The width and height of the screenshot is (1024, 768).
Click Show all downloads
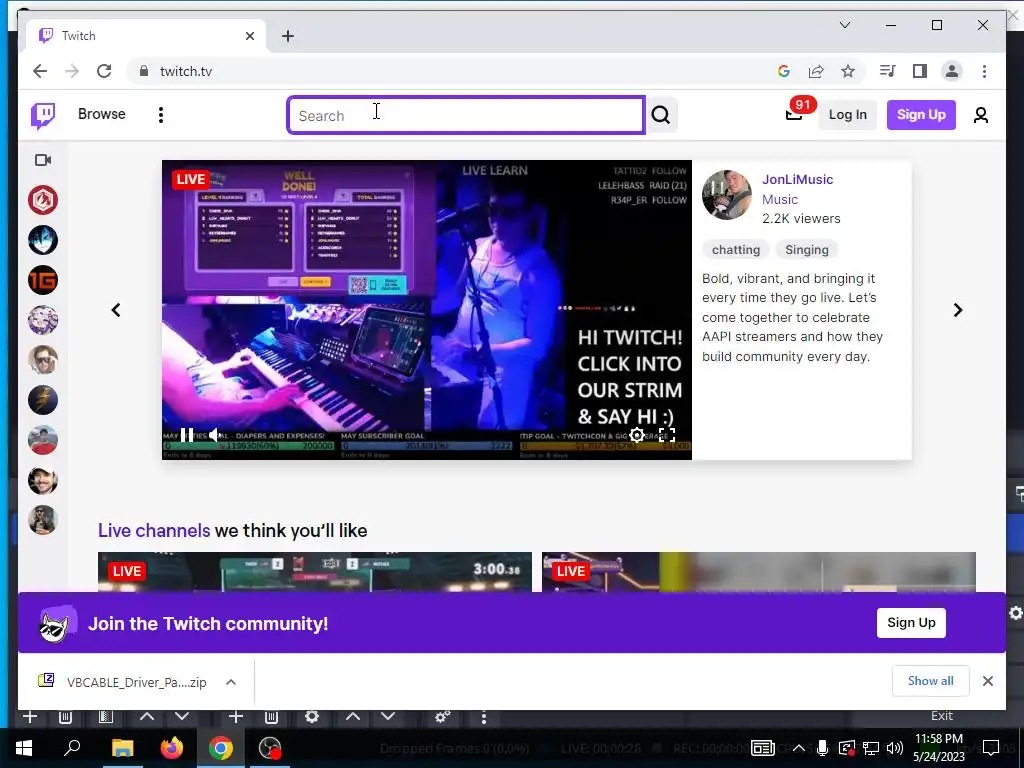point(931,680)
